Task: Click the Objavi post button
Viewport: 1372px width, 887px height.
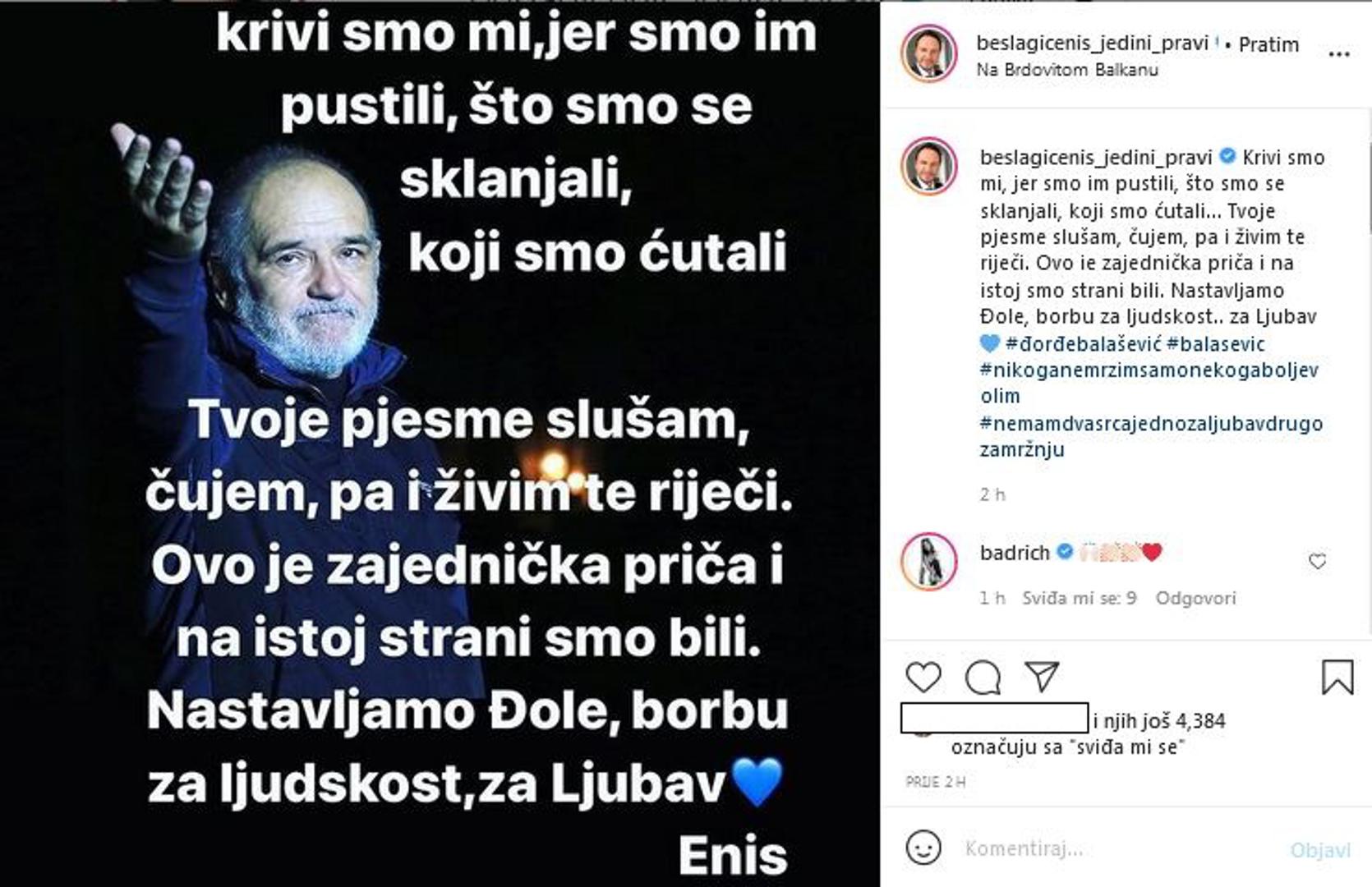Action: click(x=1320, y=850)
